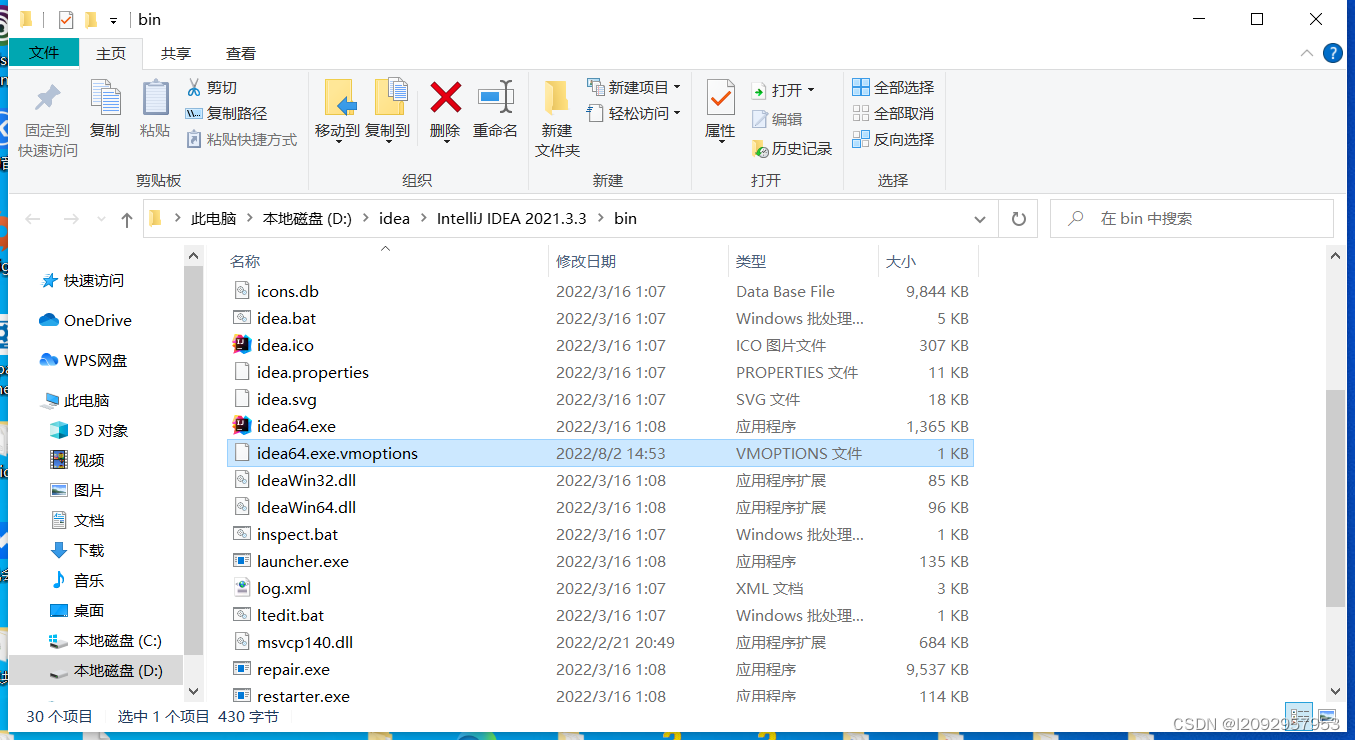
Task: Click the Move to dropdown arrow
Action: [x=337, y=142]
